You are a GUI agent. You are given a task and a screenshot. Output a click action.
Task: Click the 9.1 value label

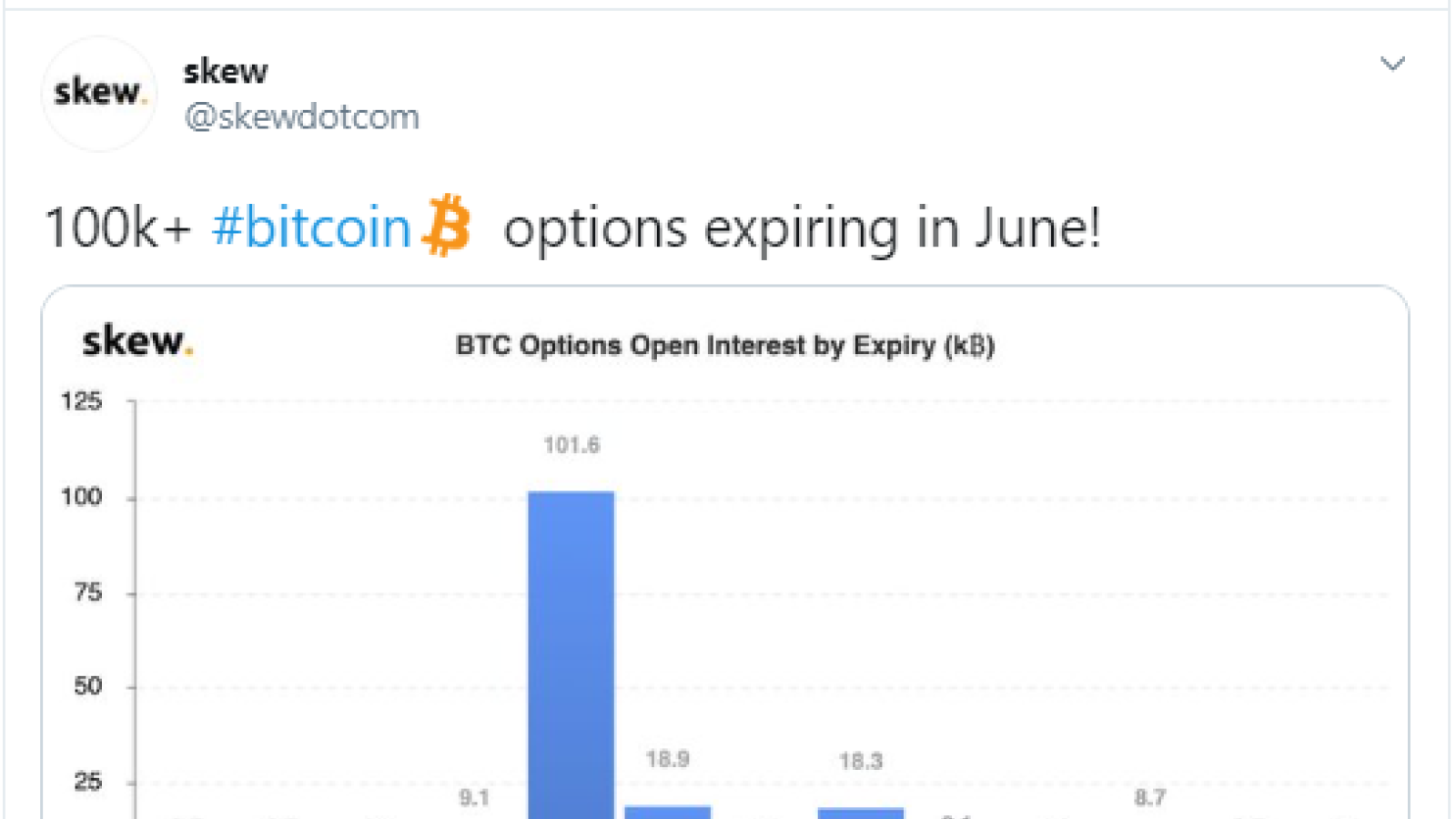click(x=474, y=798)
